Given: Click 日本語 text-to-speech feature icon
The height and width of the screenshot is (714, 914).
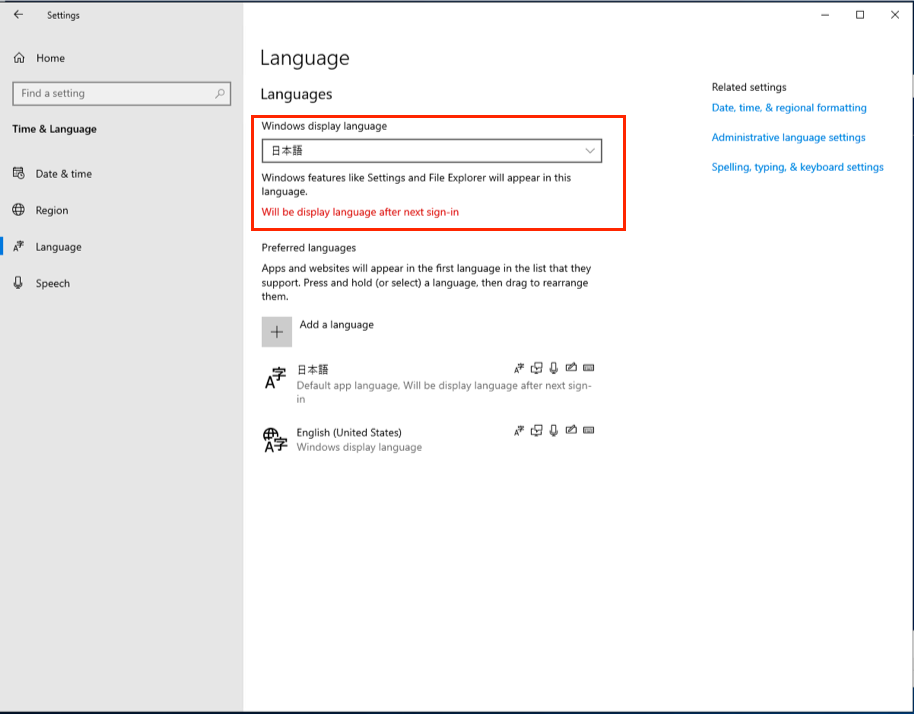Looking at the screenshot, I should click(536, 368).
